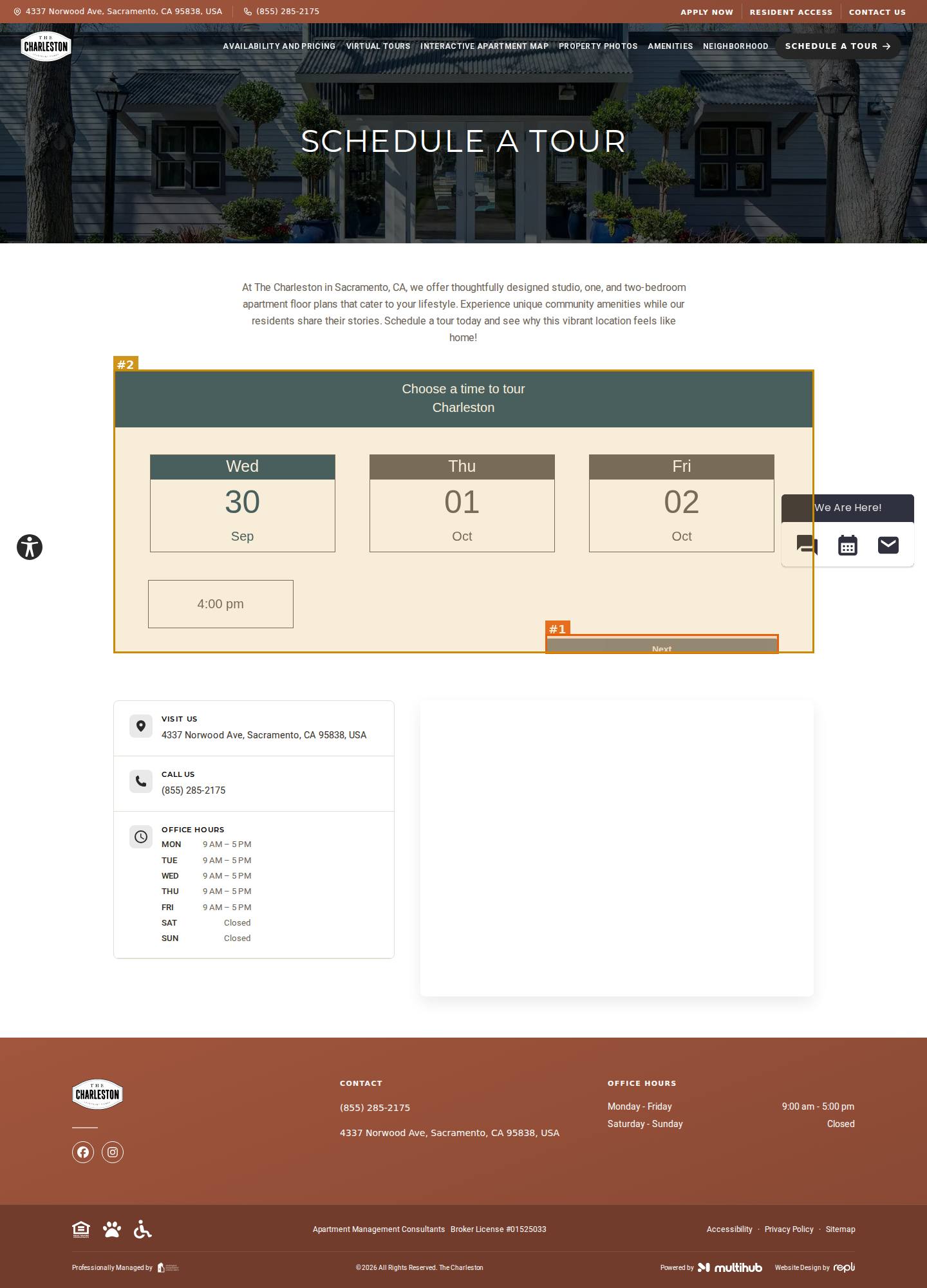Click The Charleston logo in the header
The image size is (927, 1288).
[46, 46]
